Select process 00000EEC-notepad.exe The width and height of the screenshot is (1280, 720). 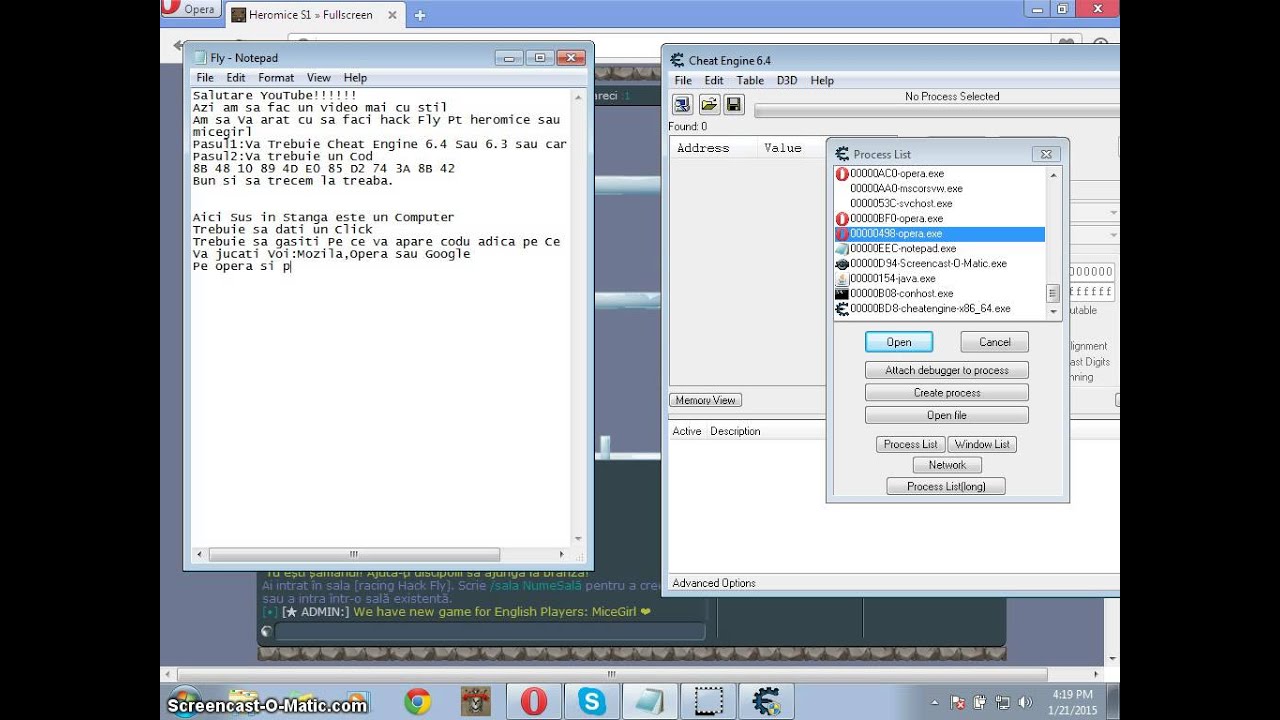pos(940,249)
